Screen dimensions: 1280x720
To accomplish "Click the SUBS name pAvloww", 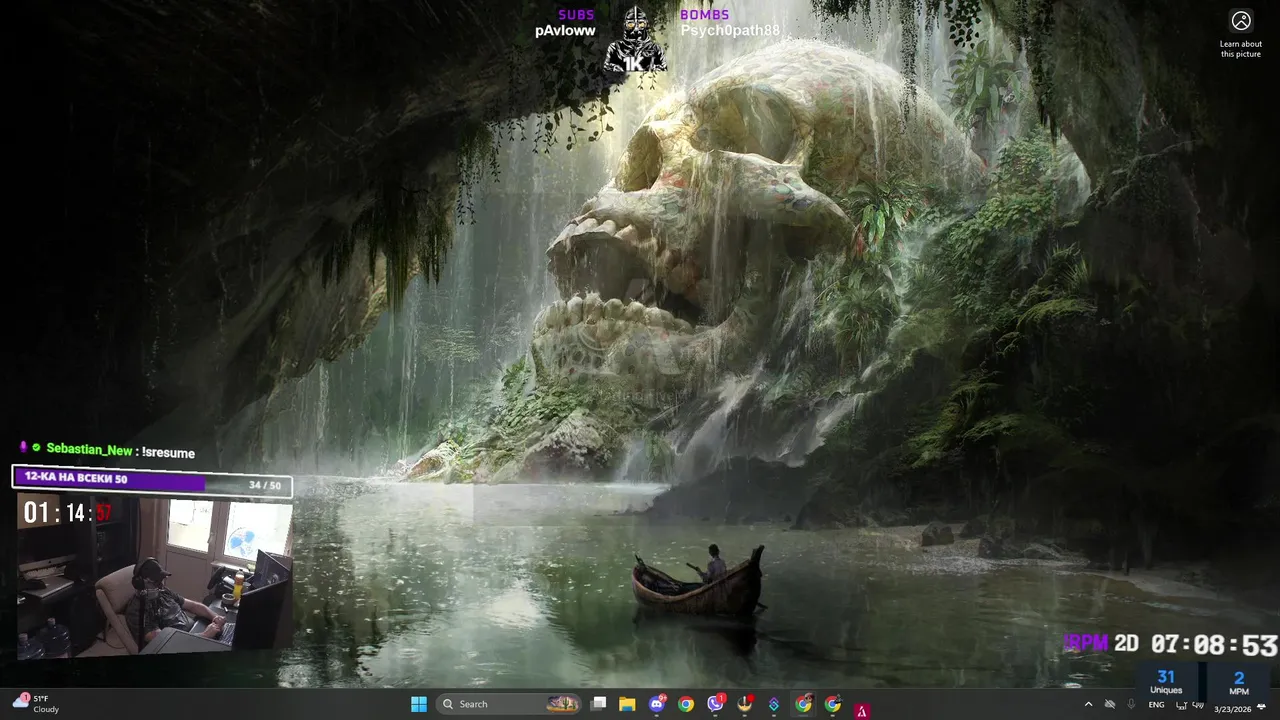I will (x=565, y=31).
